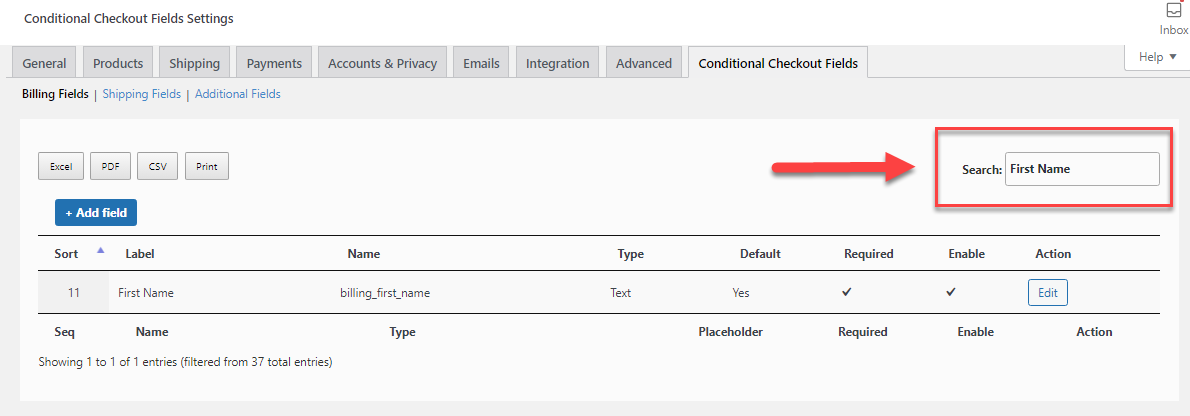The width and height of the screenshot is (1190, 416).
Task: Open the Integration tab
Action: pos(557,63)
